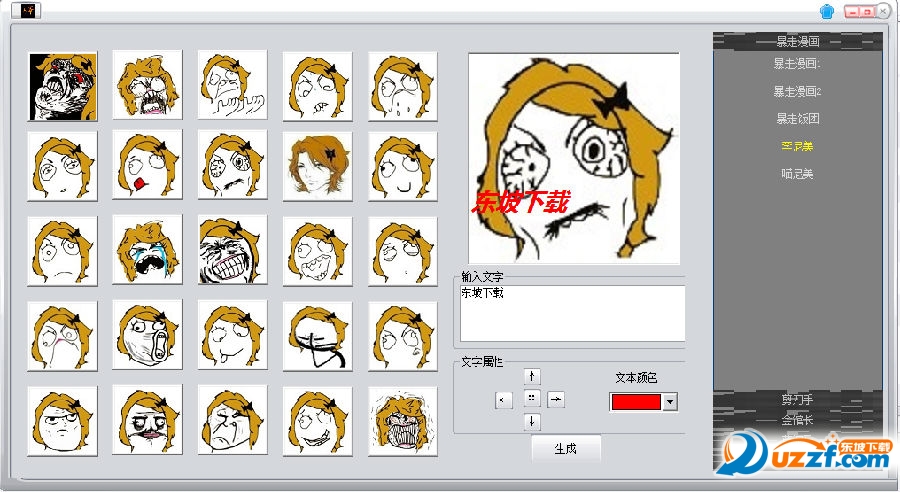This screenshot has width=900, height=492.
Task: Select the yellow 王尼美 entry
Action: [x=797, y=146]
